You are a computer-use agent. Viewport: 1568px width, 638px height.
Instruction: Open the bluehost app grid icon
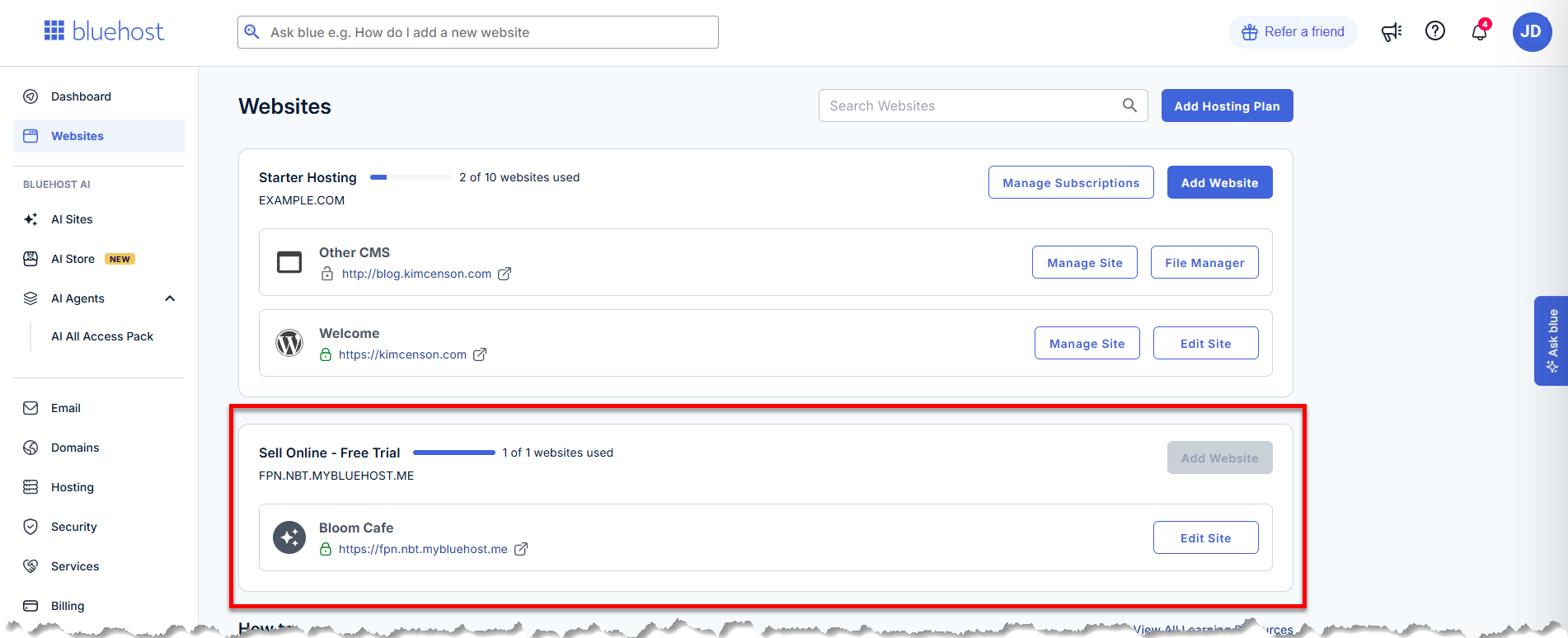[54, 31]
